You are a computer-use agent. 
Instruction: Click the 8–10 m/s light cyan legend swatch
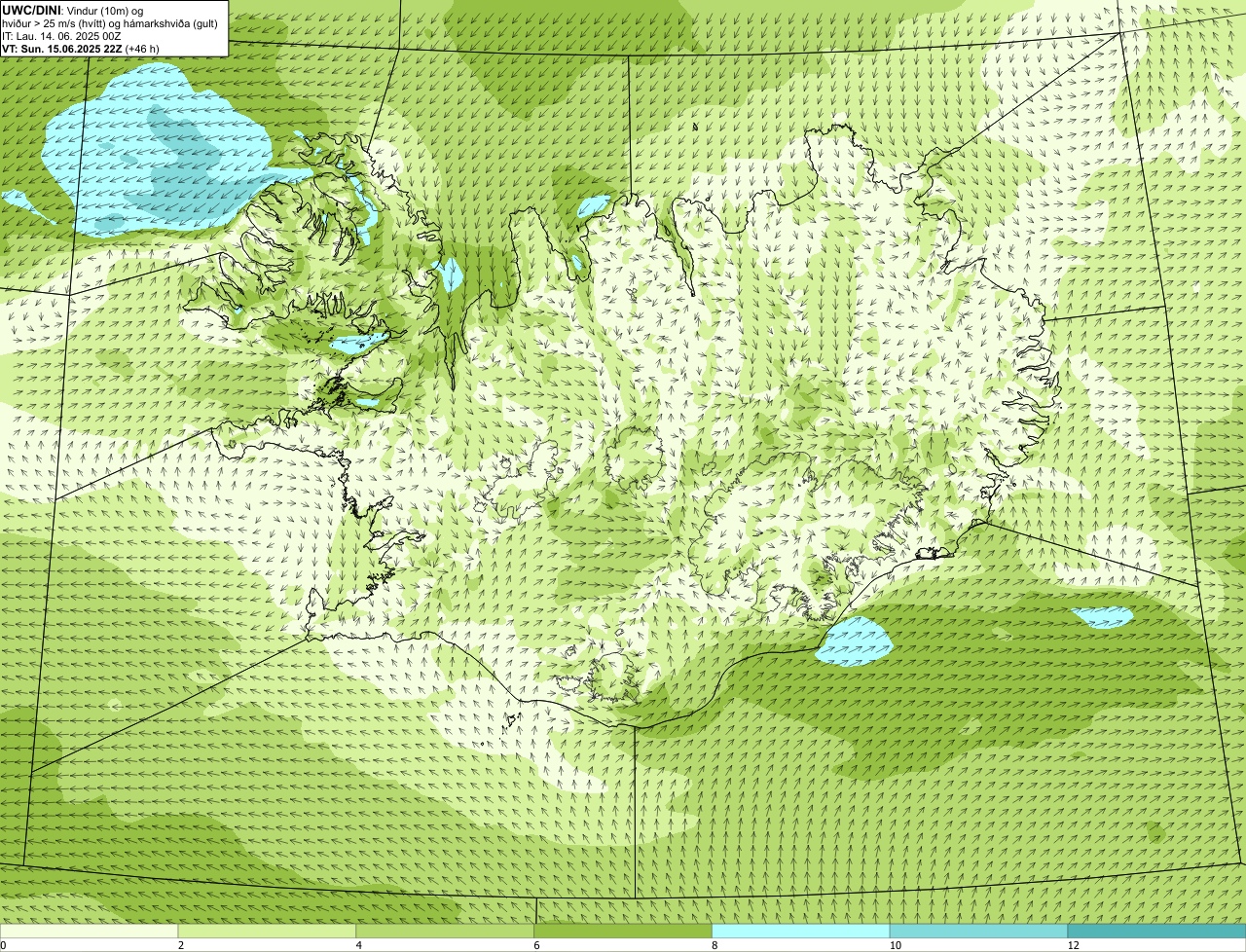801,932
